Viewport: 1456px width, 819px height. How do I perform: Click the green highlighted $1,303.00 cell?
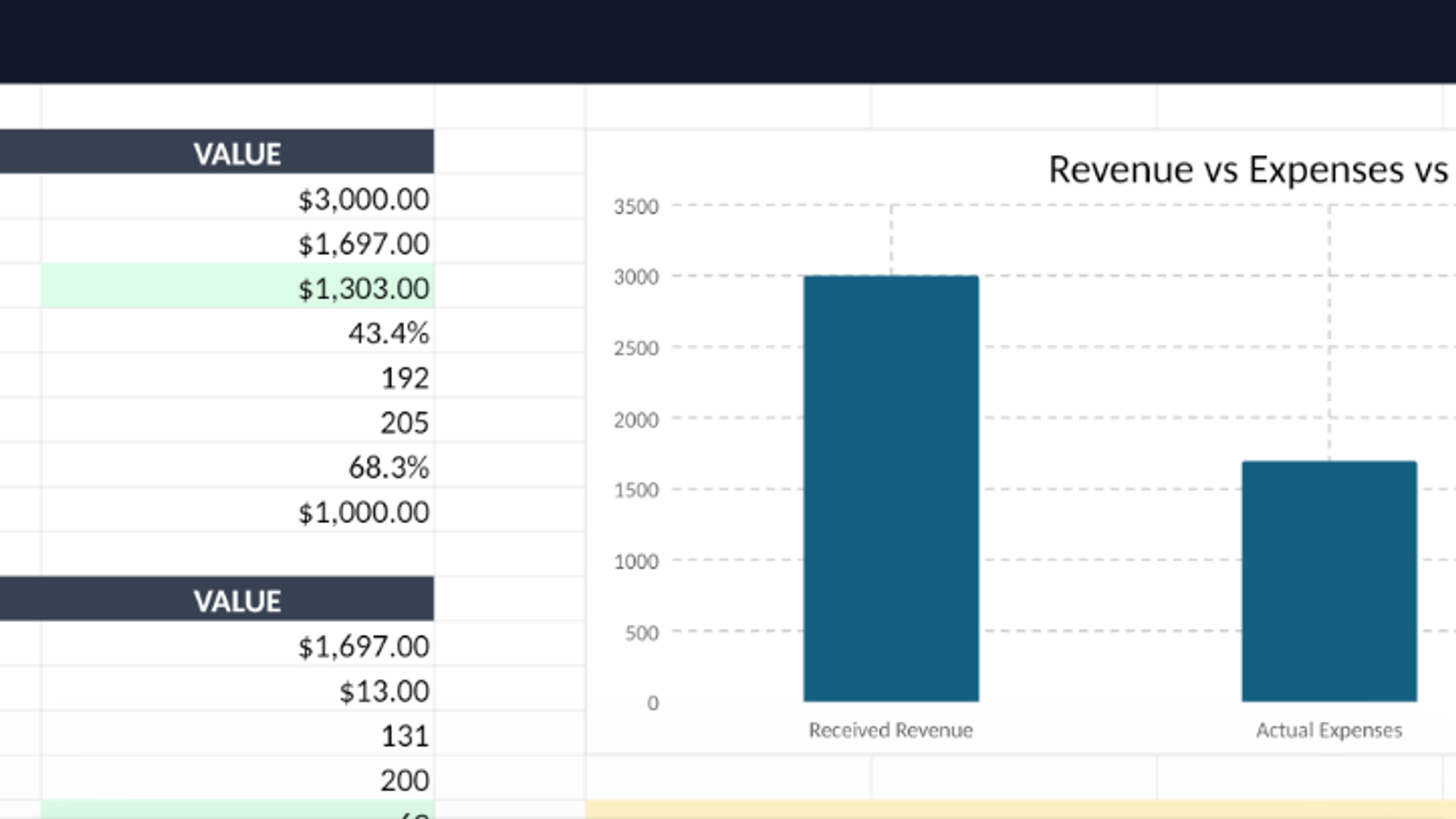(238, 286)
